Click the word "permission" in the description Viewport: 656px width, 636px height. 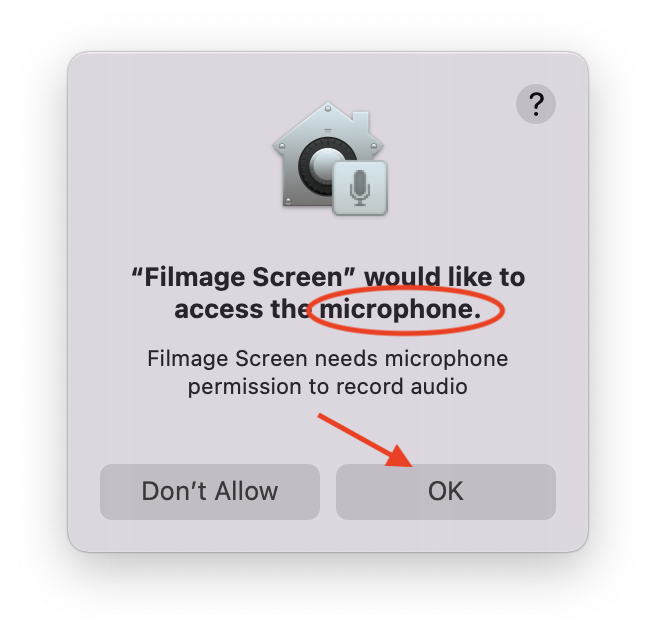(x=244, y=387)
